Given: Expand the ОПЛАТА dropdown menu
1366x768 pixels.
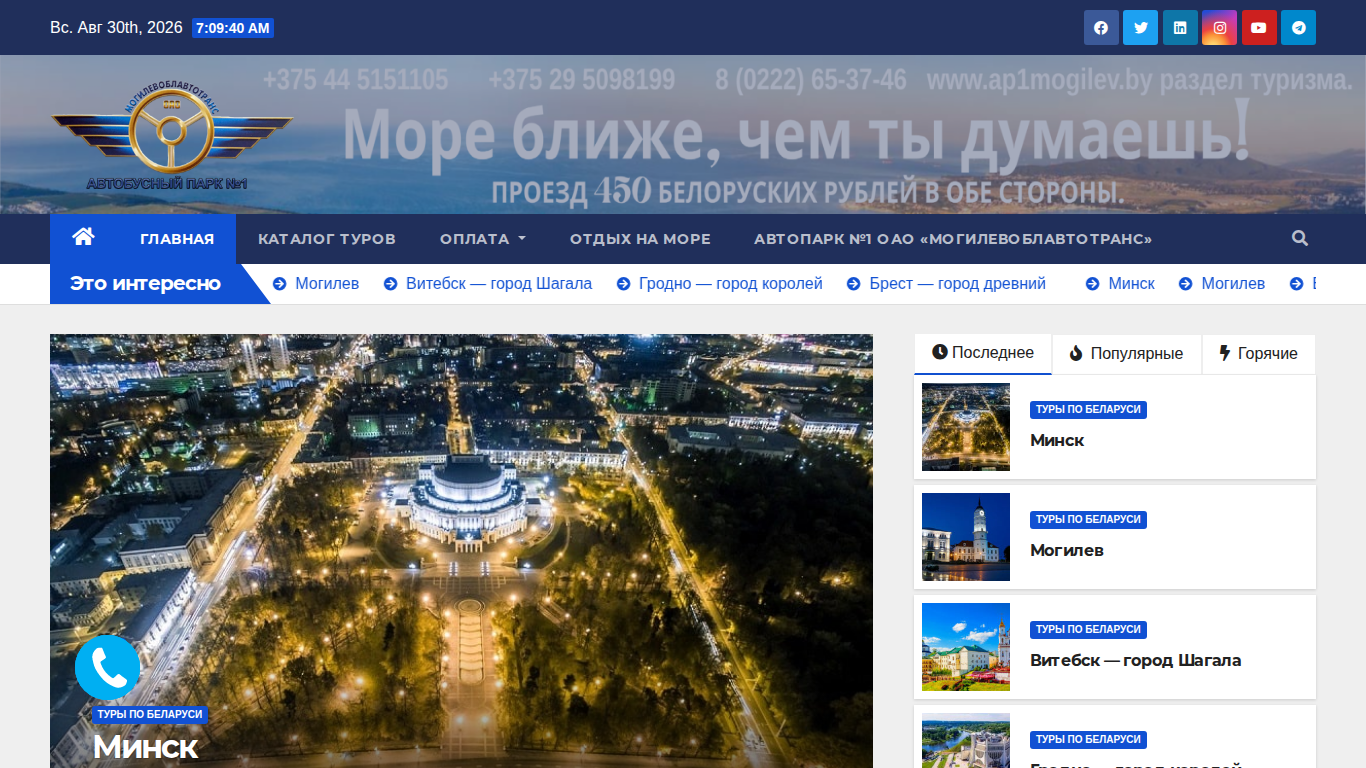Looking at the screenshot, I should [483, 239].
